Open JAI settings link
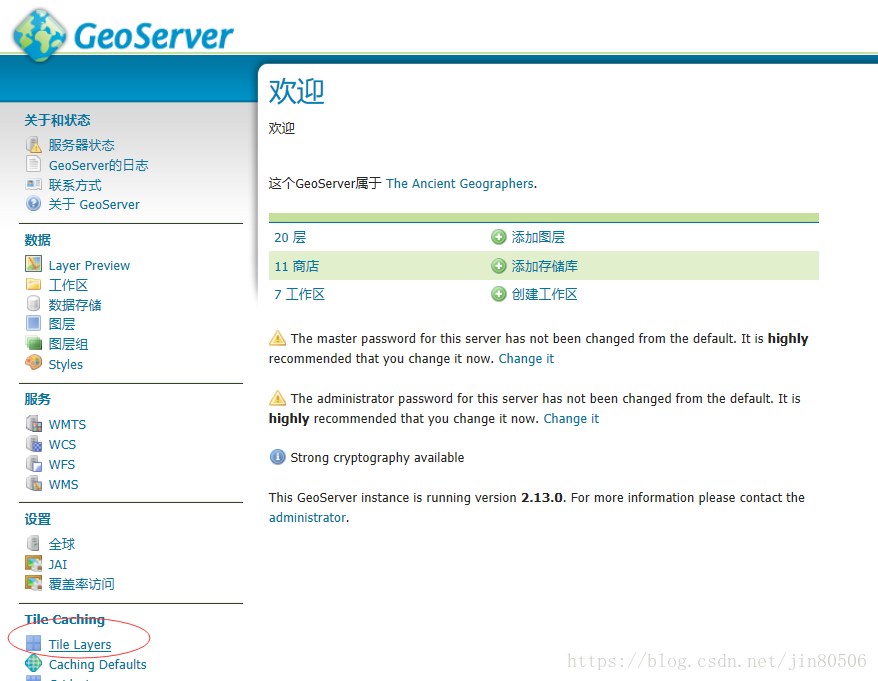Screen dimensions: 878x681 [x=58, y=565]
